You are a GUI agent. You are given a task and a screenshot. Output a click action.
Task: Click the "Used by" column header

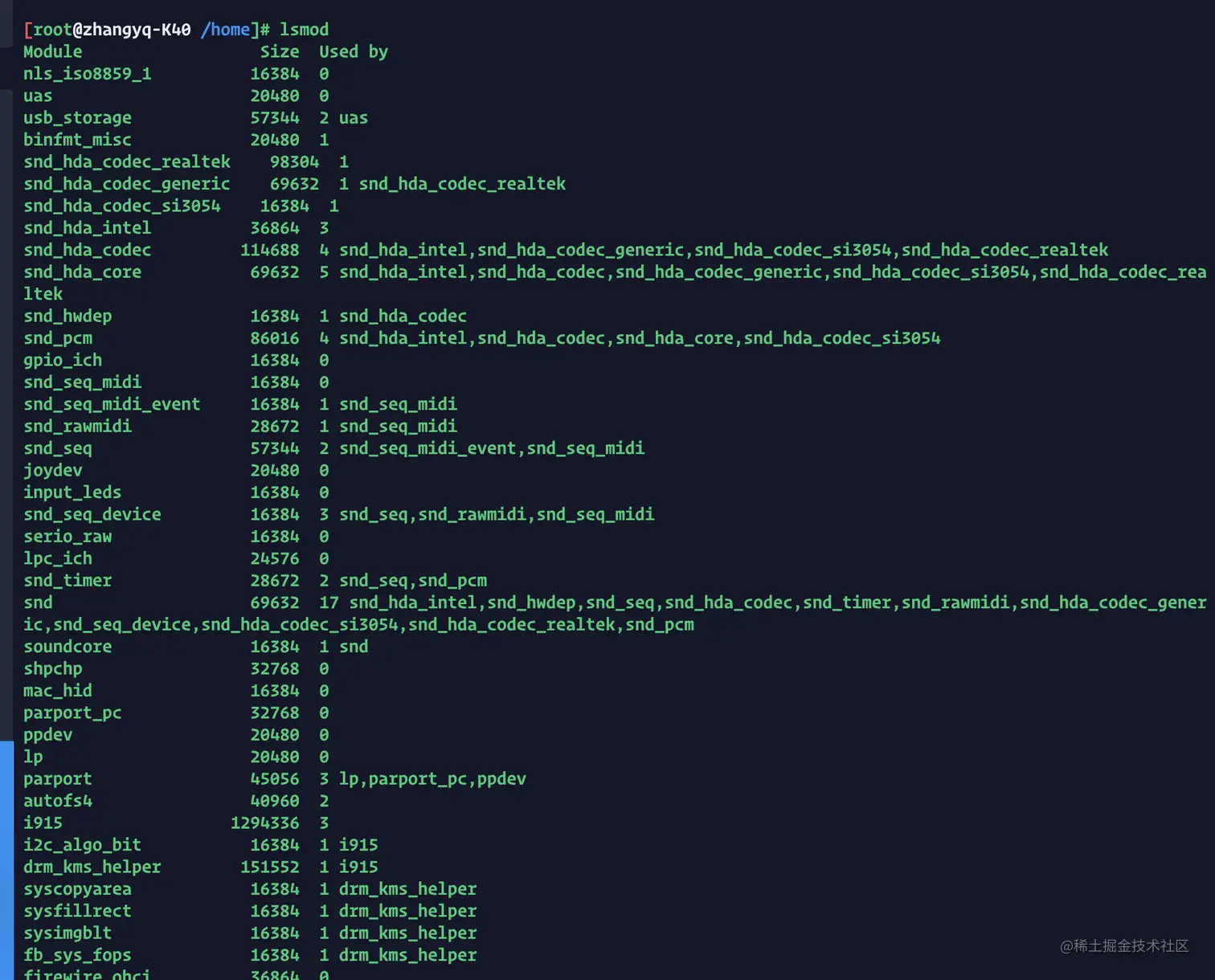click(x=354, y=51)
